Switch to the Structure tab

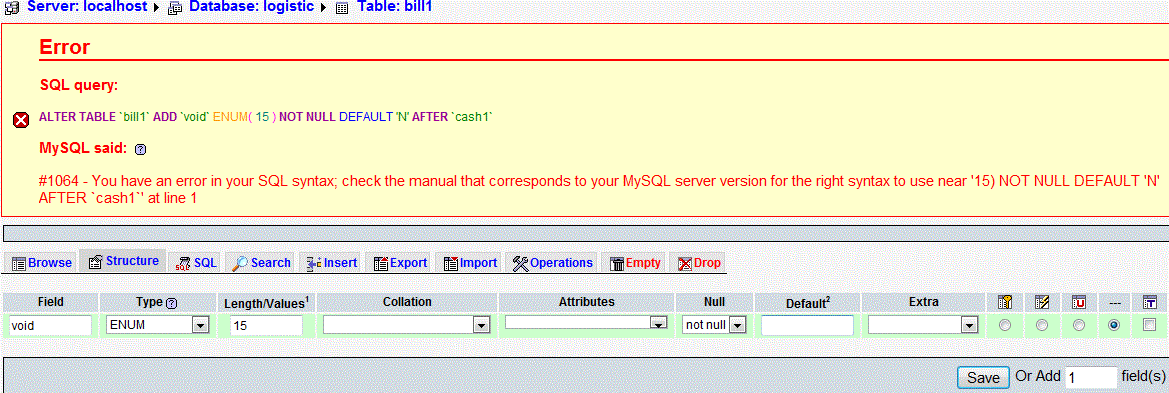point(123,261)
